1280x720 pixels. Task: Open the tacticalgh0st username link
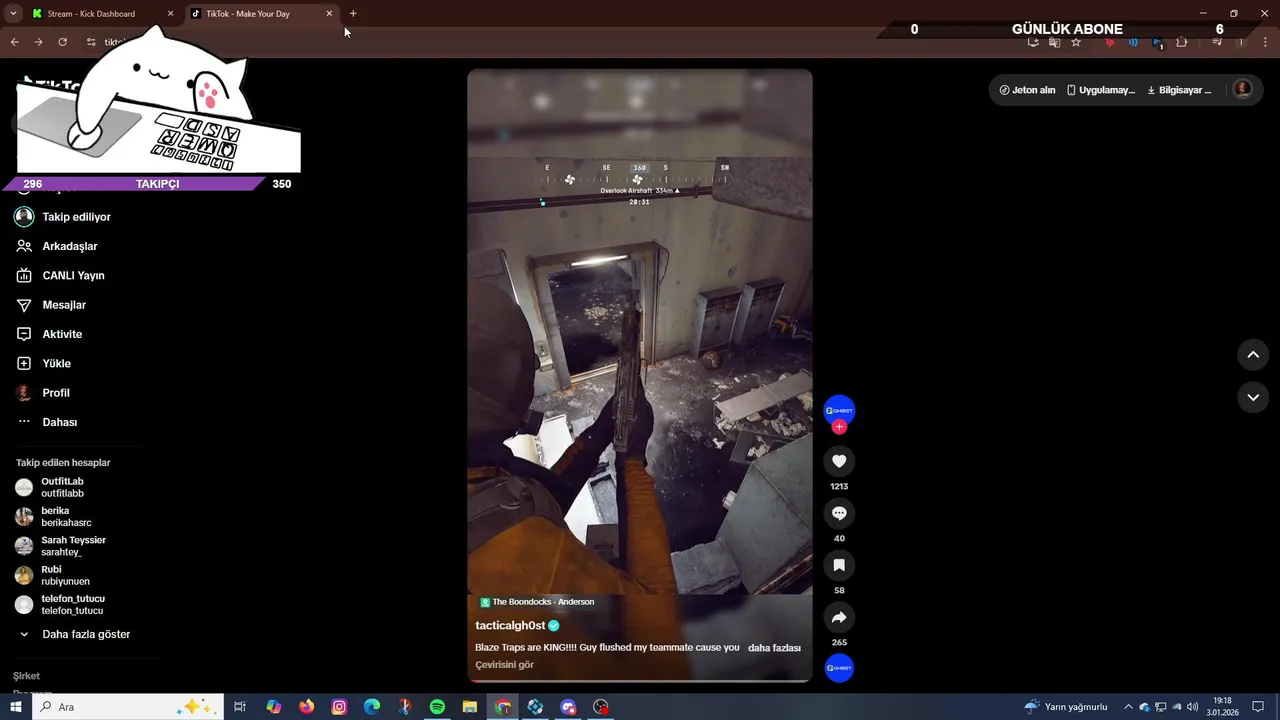coord(510,626)
